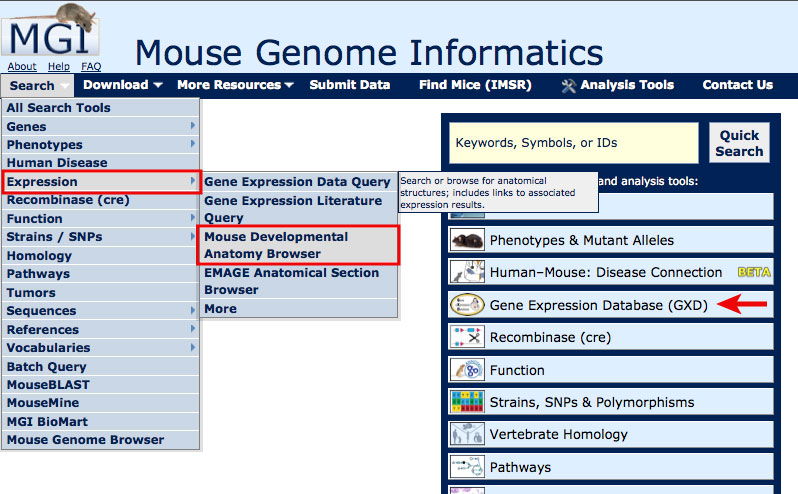Select All Search Tools menu entry
798x494 pixels.
pos(101,108)
